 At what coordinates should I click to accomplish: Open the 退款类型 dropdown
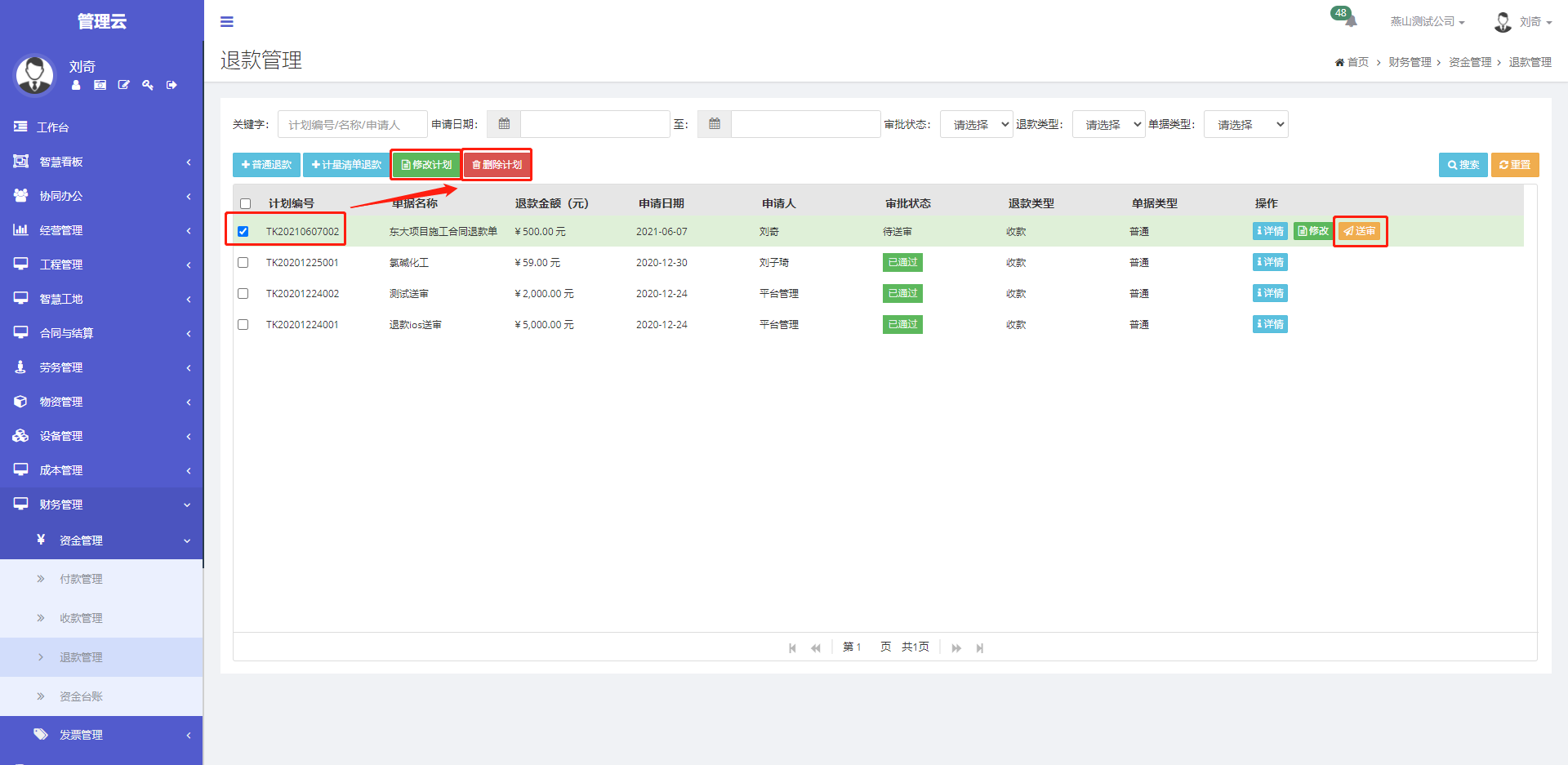pos(1109,124)
